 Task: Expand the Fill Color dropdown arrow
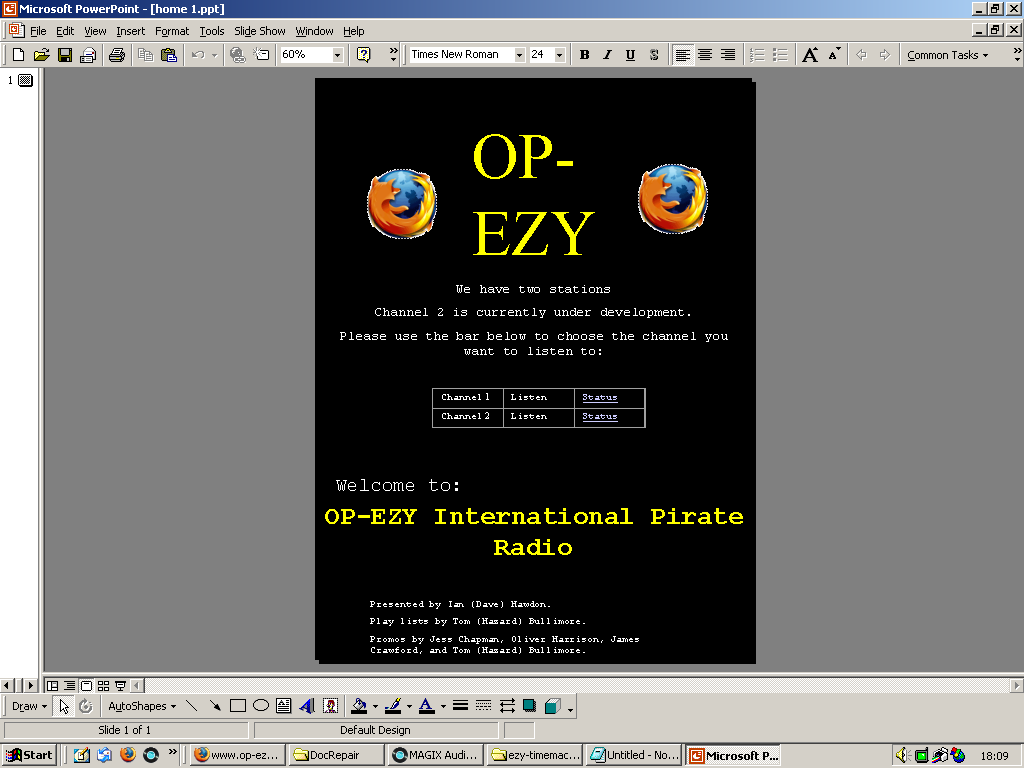click(375, 706)
